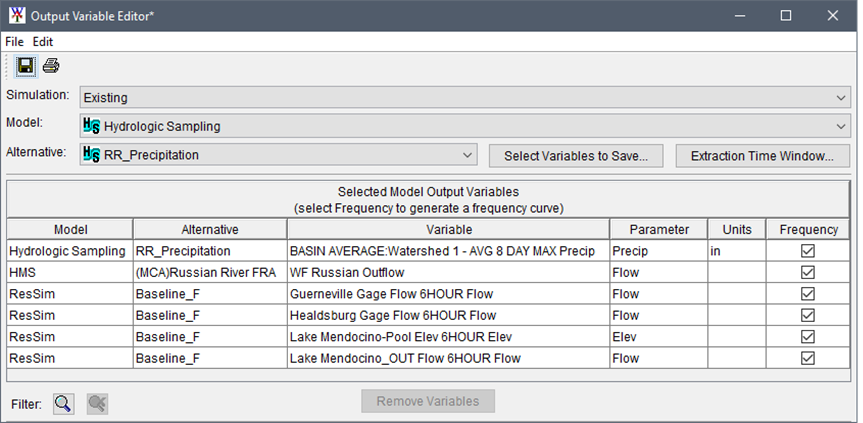The width and height of the screenshot is (863, 423).
Task: Select the WF Russian Outflow cell
Action: point(449,272)
